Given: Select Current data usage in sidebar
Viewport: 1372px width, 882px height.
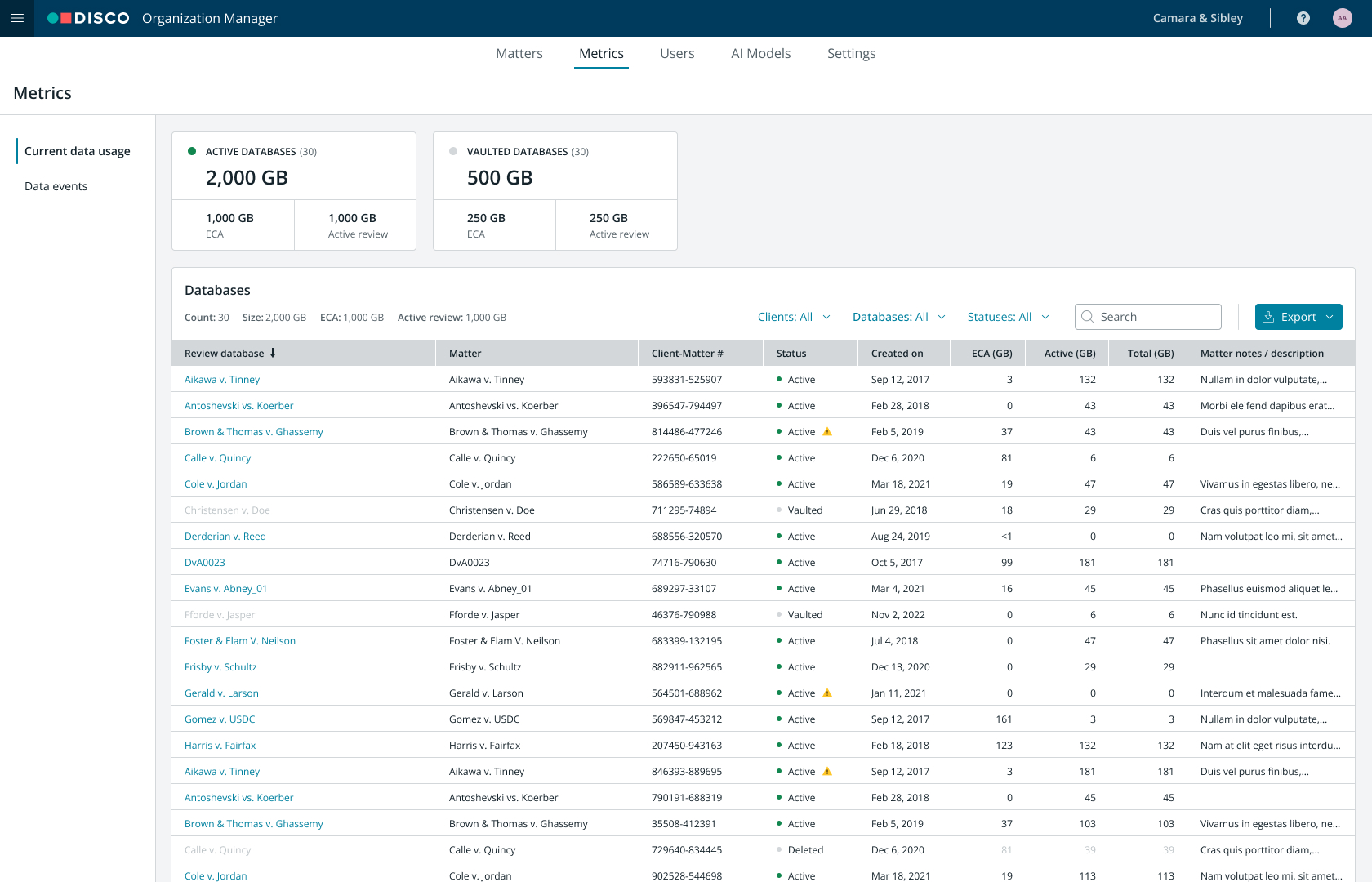Looking at the screenshot, I should coord(78,151).
